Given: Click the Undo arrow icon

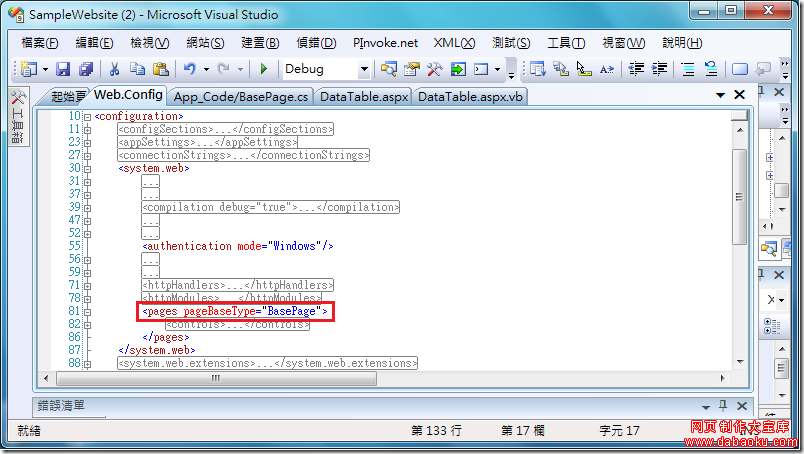Looking at the screenshot, I should (x=190, y=69).
